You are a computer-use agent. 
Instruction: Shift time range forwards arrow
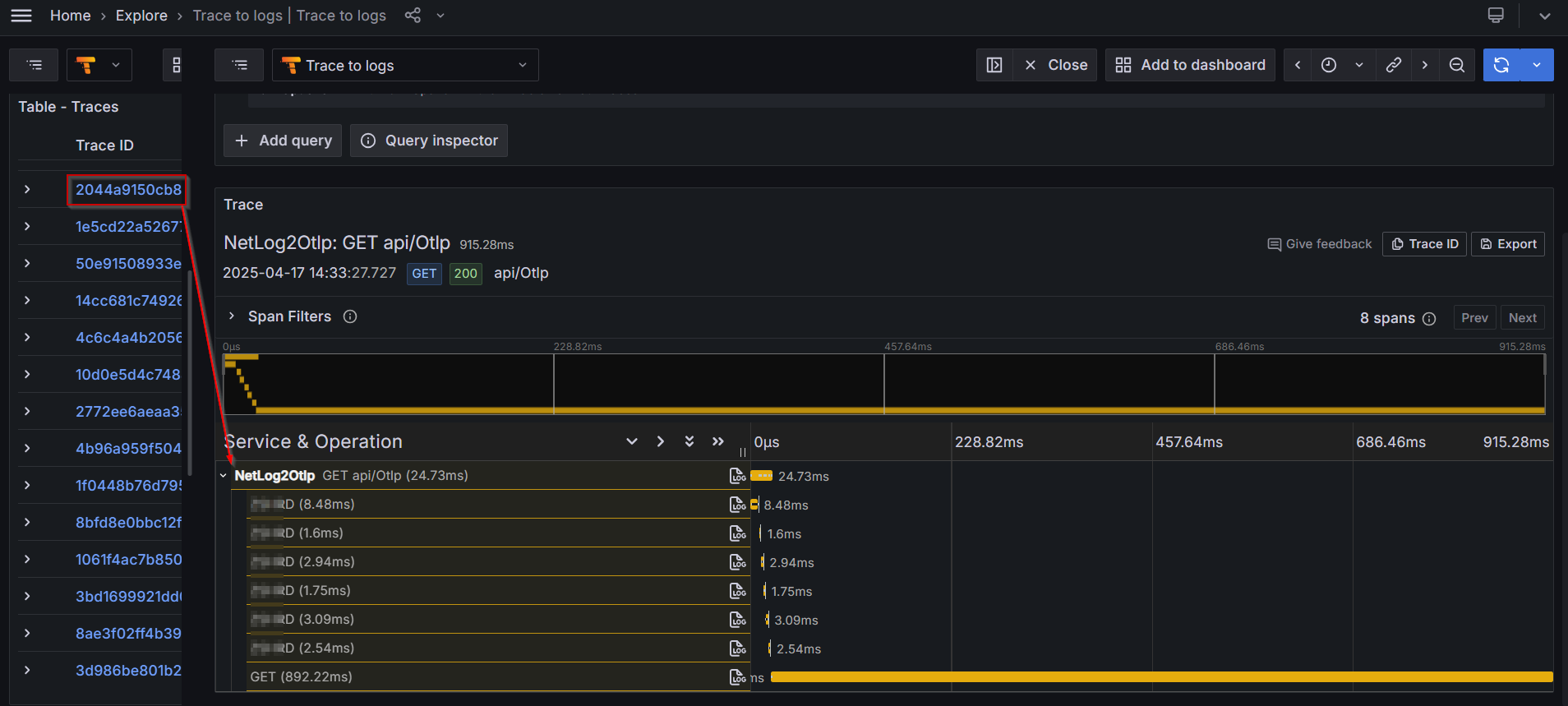click(x=1425, y=65)
